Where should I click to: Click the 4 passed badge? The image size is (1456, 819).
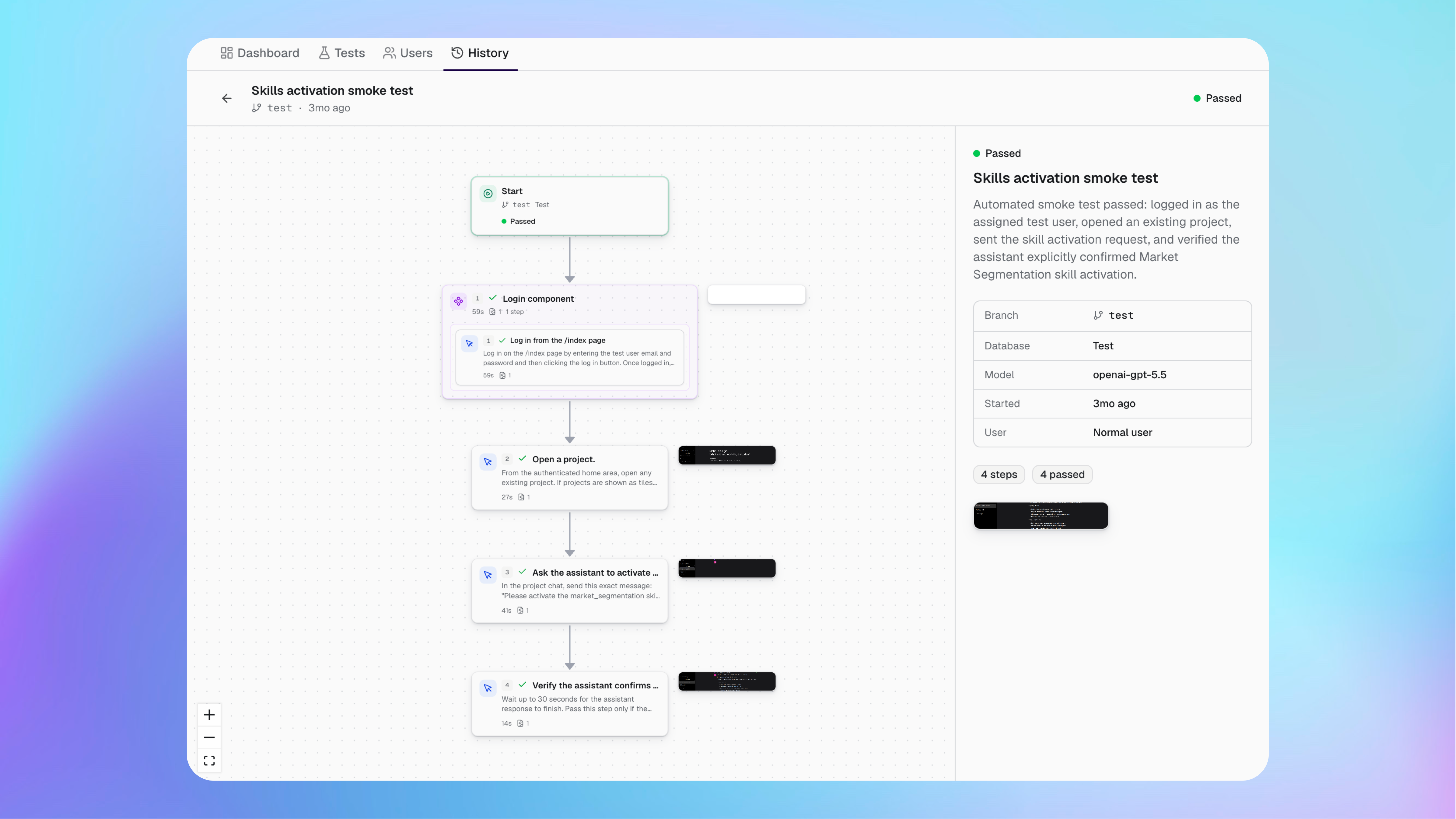pos(1063,475)
